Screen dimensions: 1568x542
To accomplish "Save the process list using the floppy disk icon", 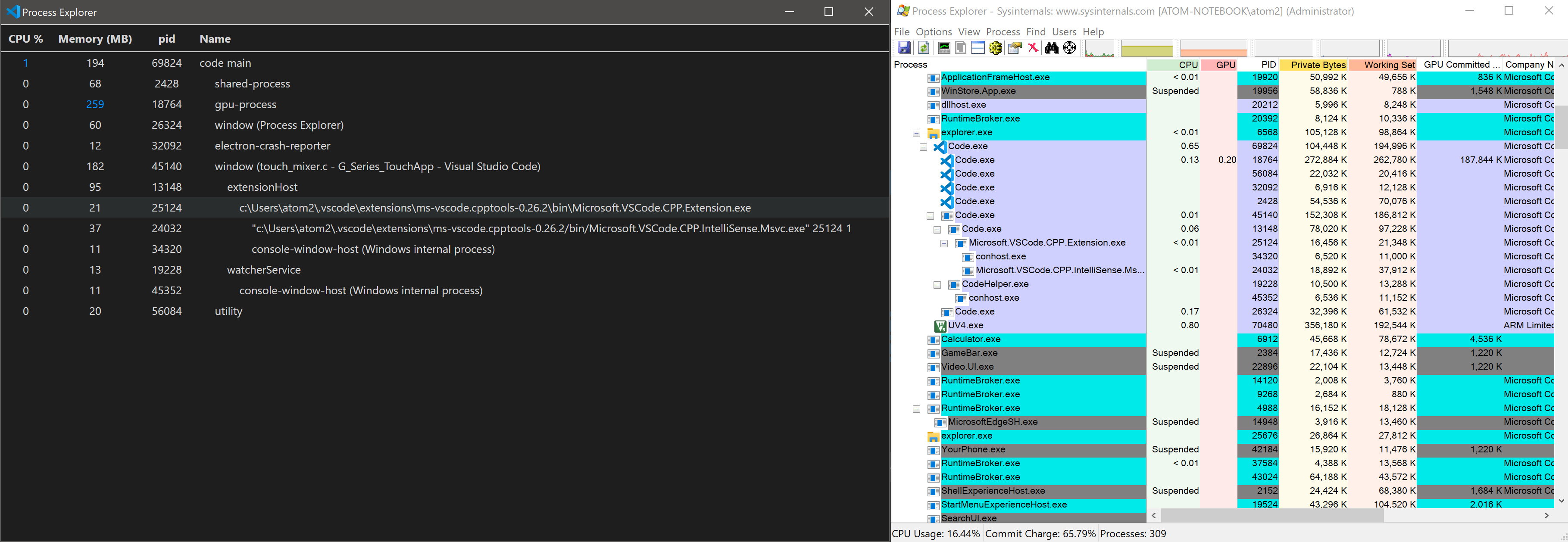I will pos(905,47).
